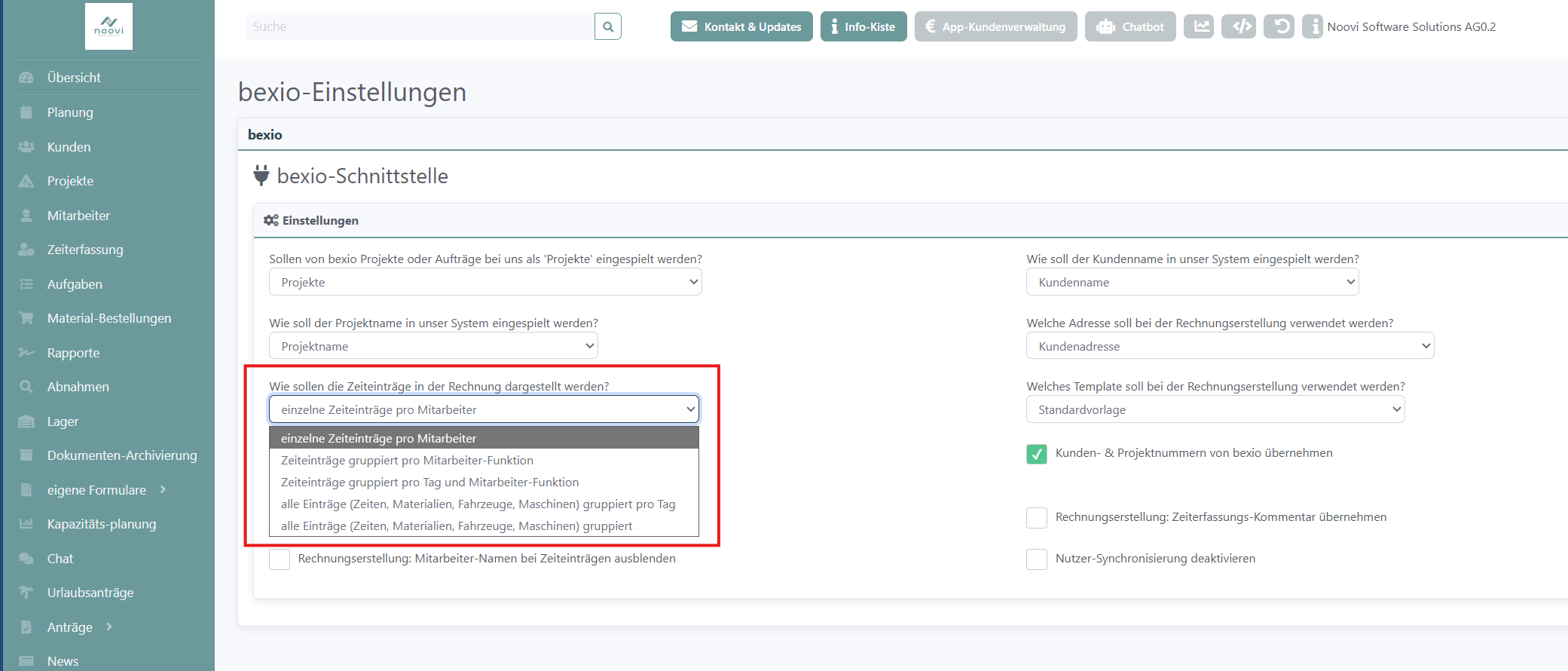Click 'Noovi Software Solutions AG0.2' text
The width and height of the screenshot is (1568, 671).
[1411, 26]
